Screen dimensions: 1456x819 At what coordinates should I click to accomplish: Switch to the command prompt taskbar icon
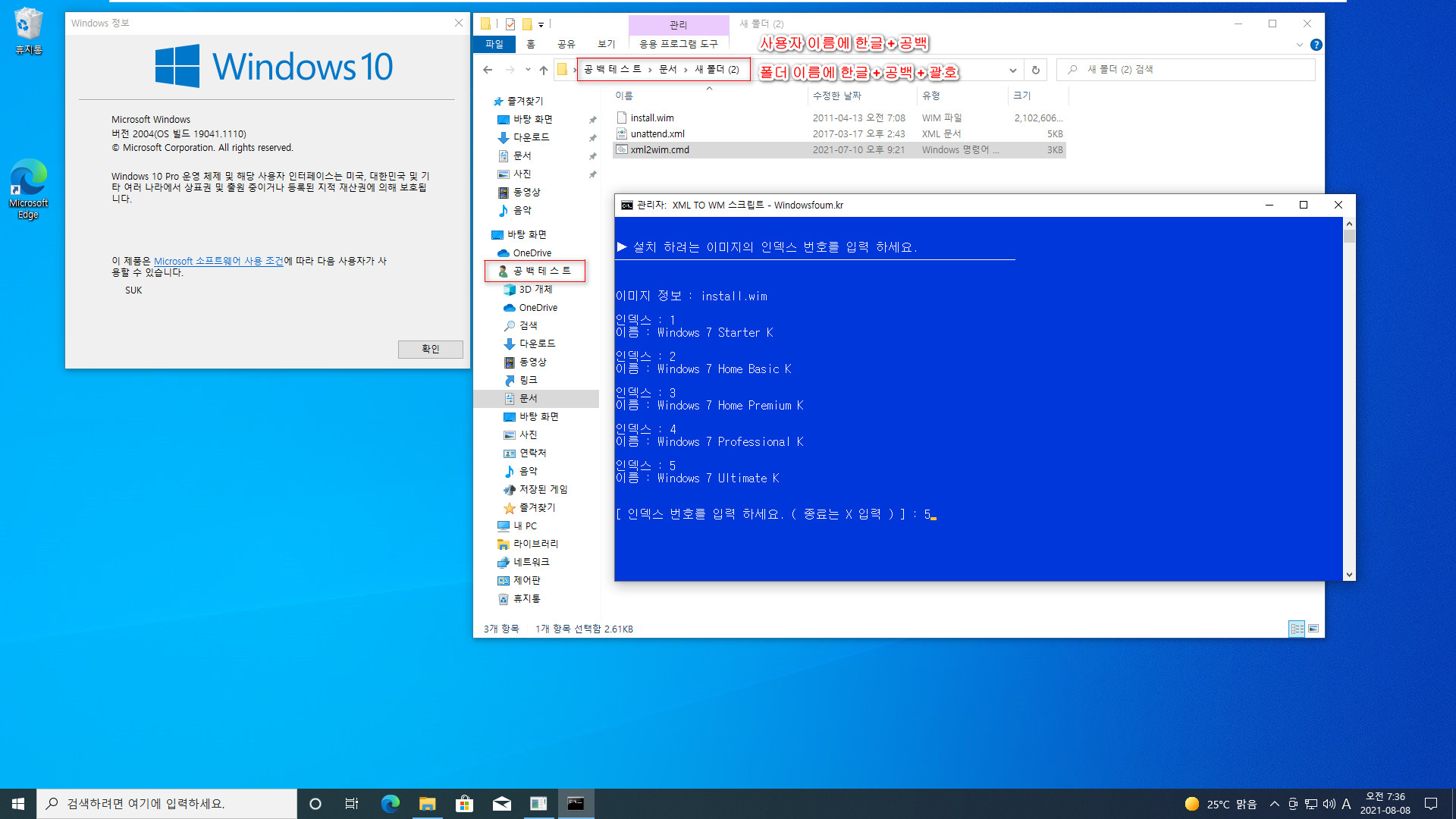click(x=576, y=804)
